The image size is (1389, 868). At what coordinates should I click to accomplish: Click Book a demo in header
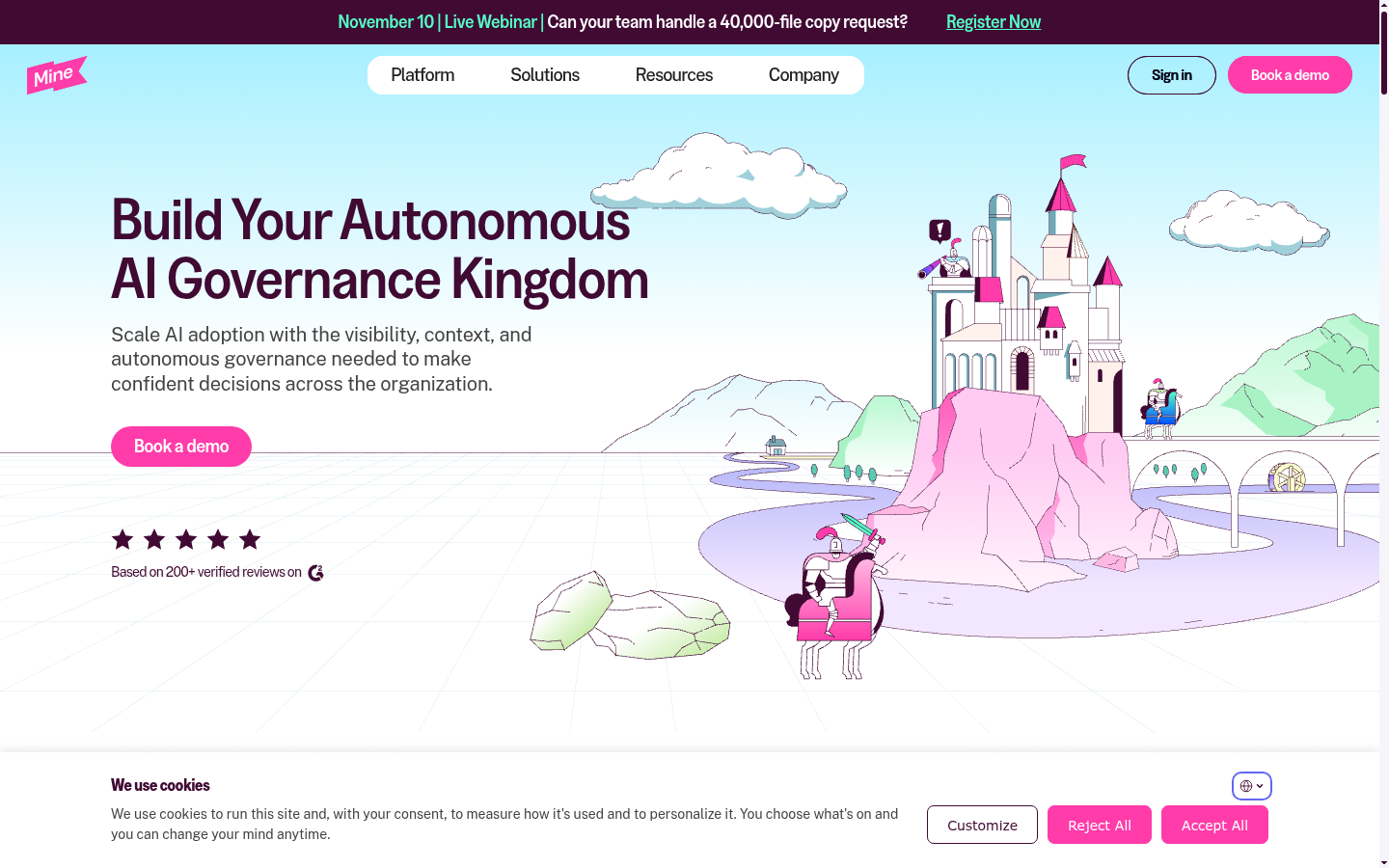click(x=1290, y=75)
